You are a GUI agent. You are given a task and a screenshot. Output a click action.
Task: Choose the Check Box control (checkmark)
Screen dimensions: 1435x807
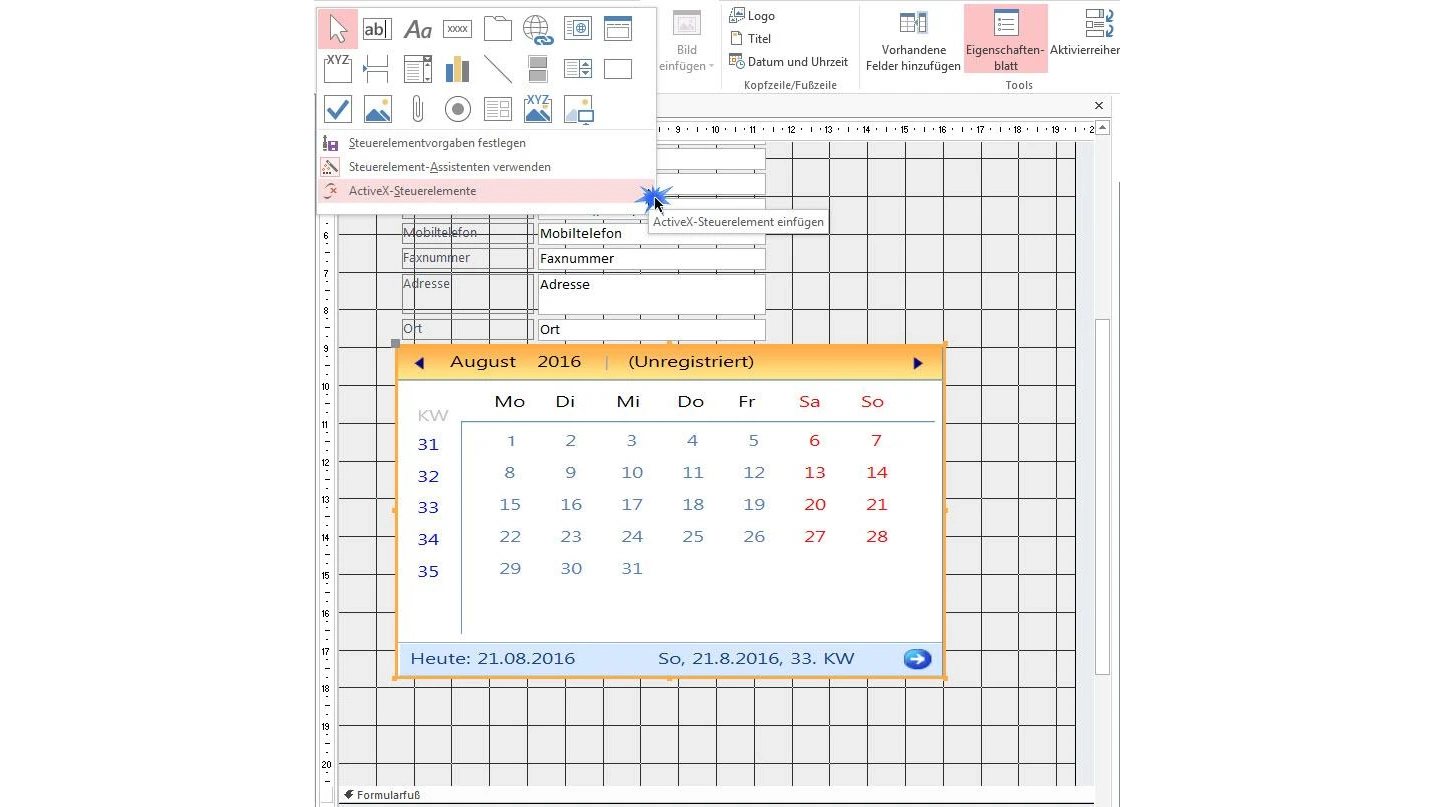(x=338, y=108)
